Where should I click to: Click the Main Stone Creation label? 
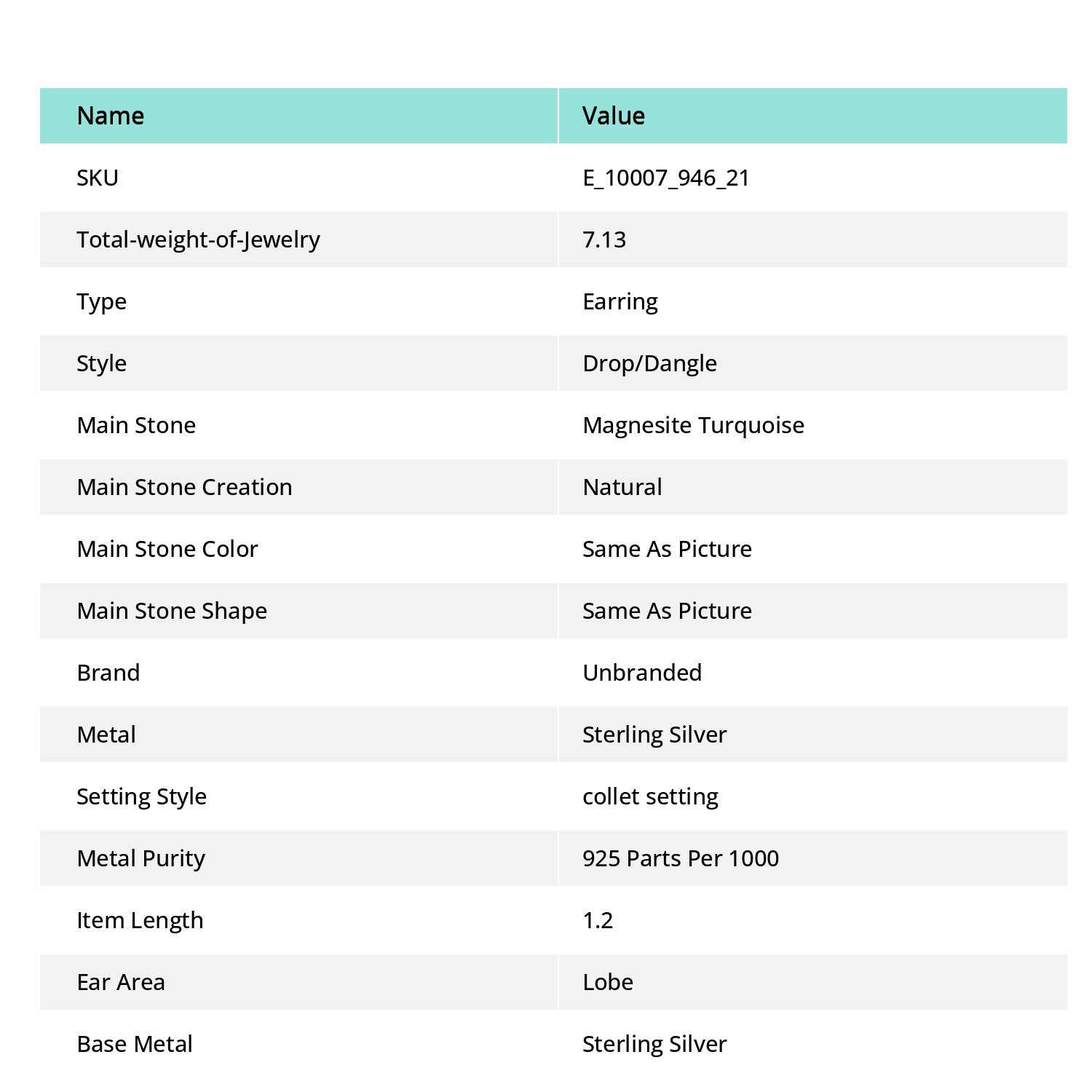click(x=185, y=487)
